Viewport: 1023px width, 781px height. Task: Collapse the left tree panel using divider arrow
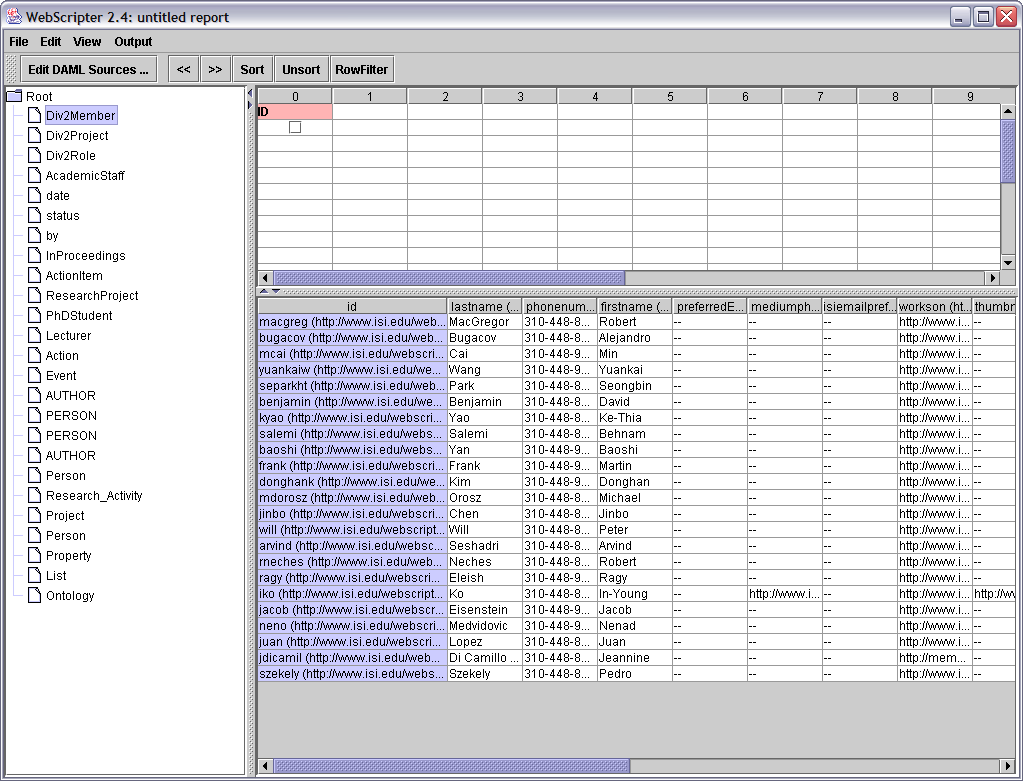coord(250,93)
